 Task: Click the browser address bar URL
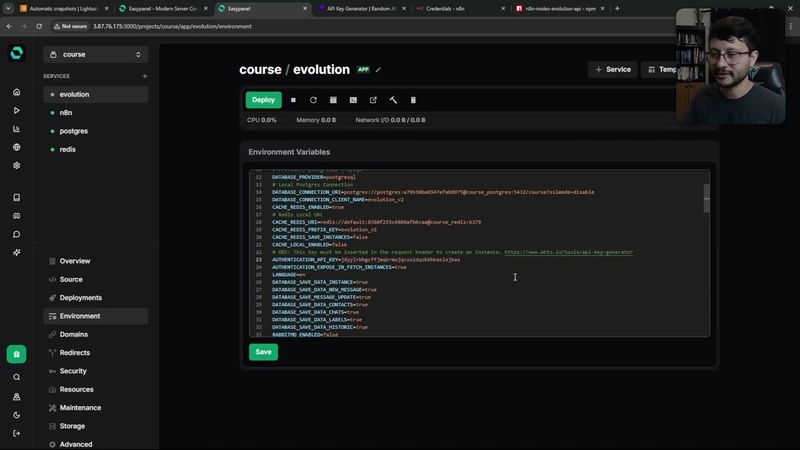click(172, 27)
